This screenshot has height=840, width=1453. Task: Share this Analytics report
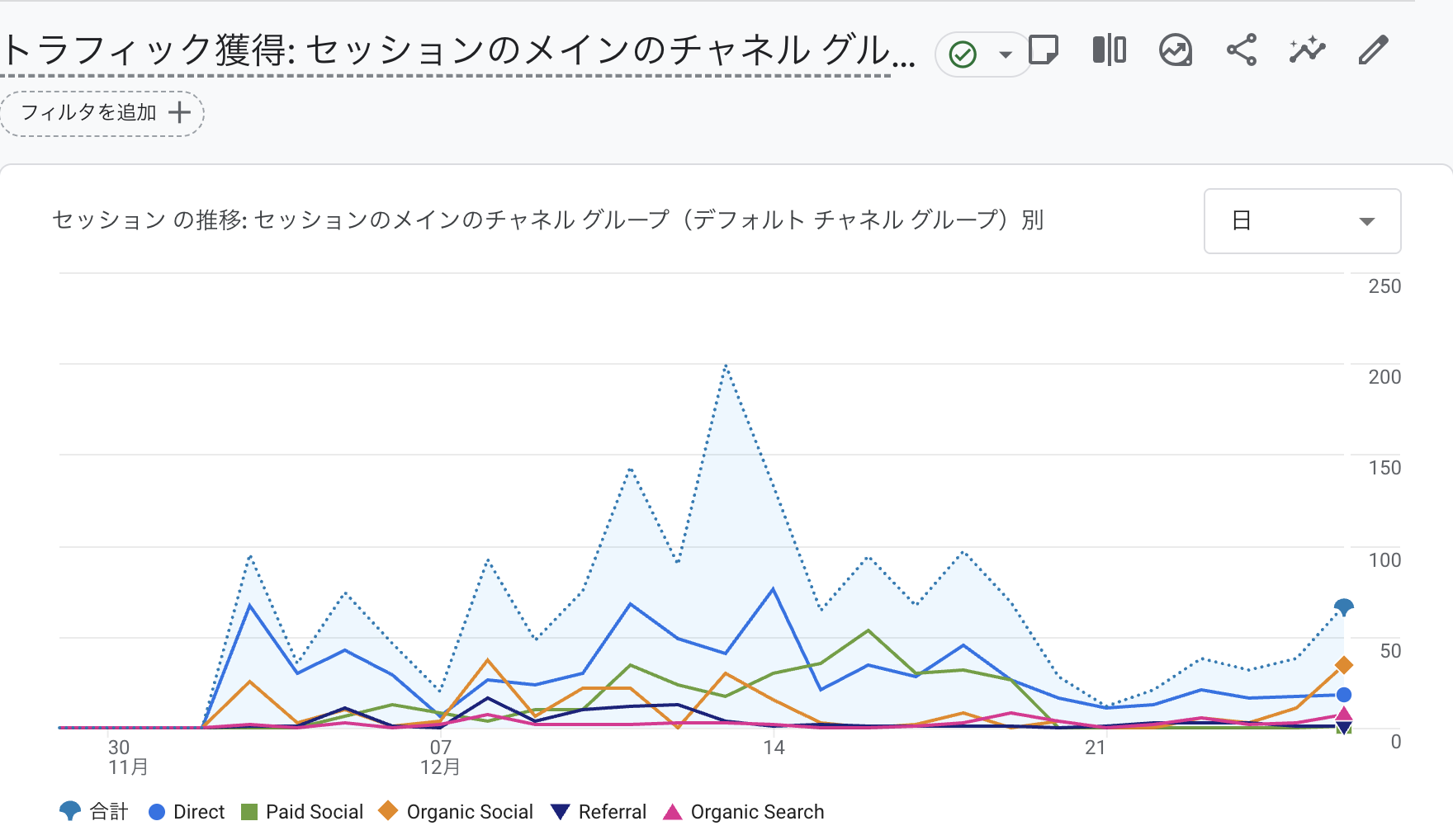[1242, 50]
